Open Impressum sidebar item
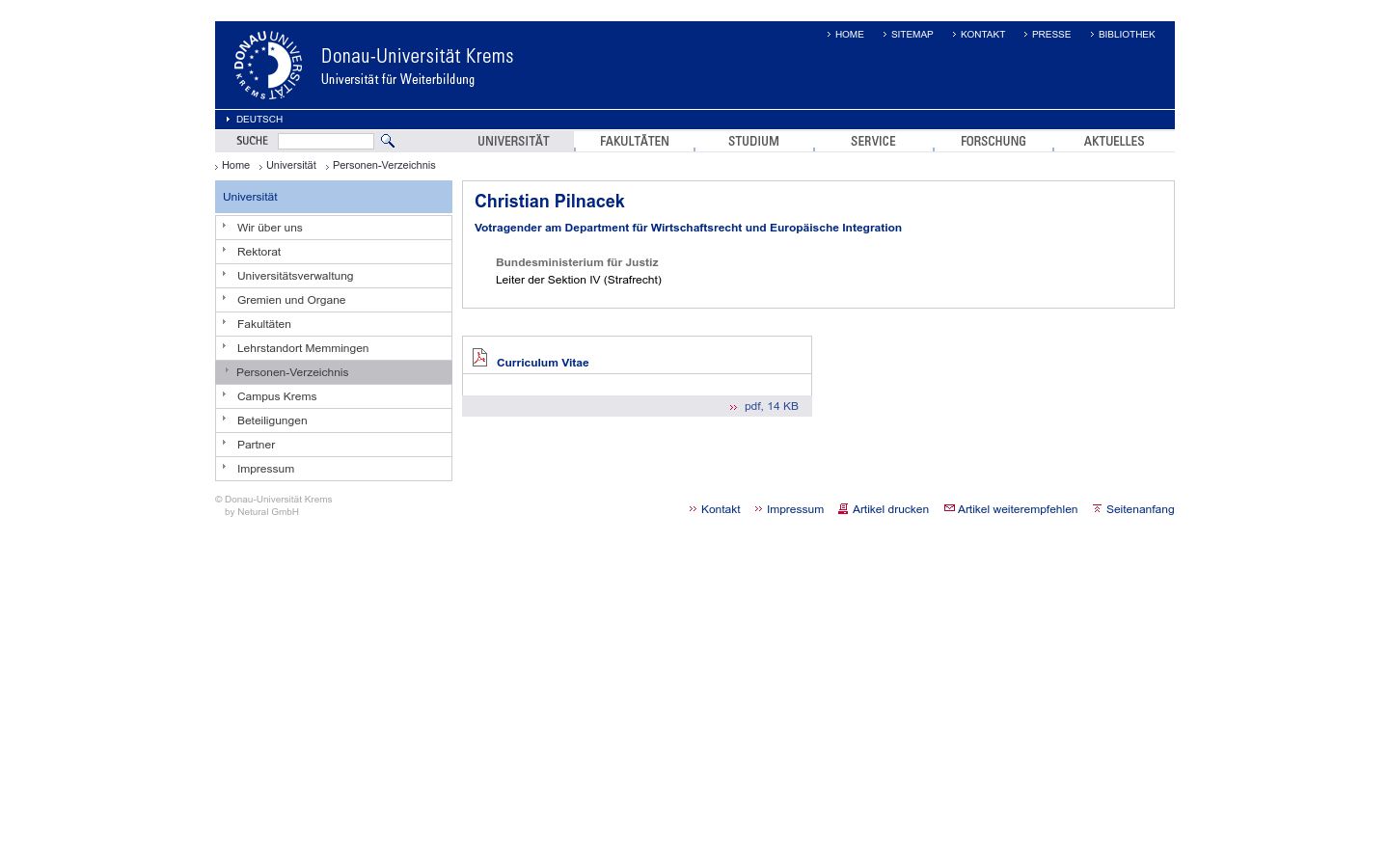Screen dimensions: 1389x868 tap(334, 469)
